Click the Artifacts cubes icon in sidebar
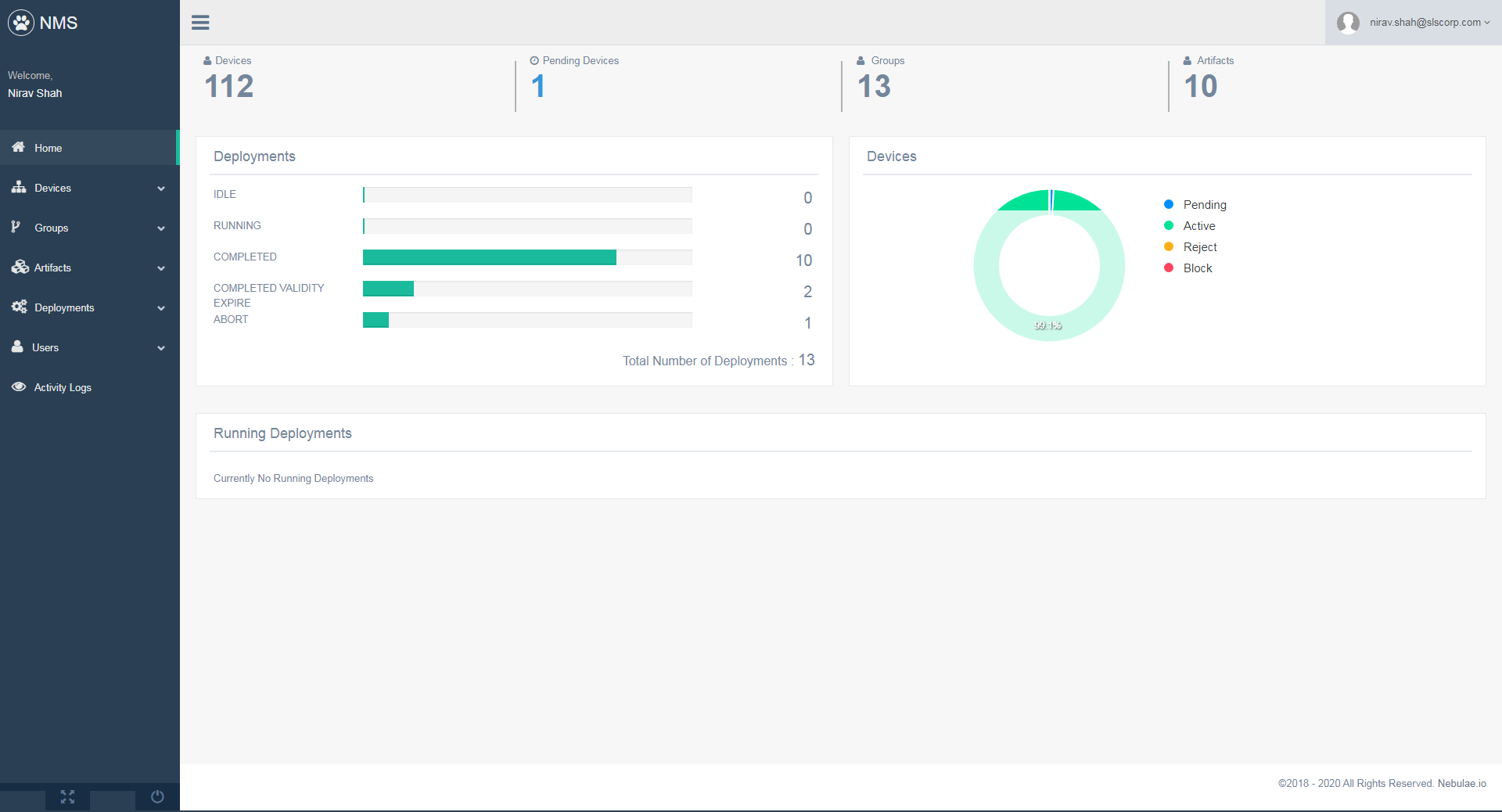1502x812 pixels. point(20,267)
